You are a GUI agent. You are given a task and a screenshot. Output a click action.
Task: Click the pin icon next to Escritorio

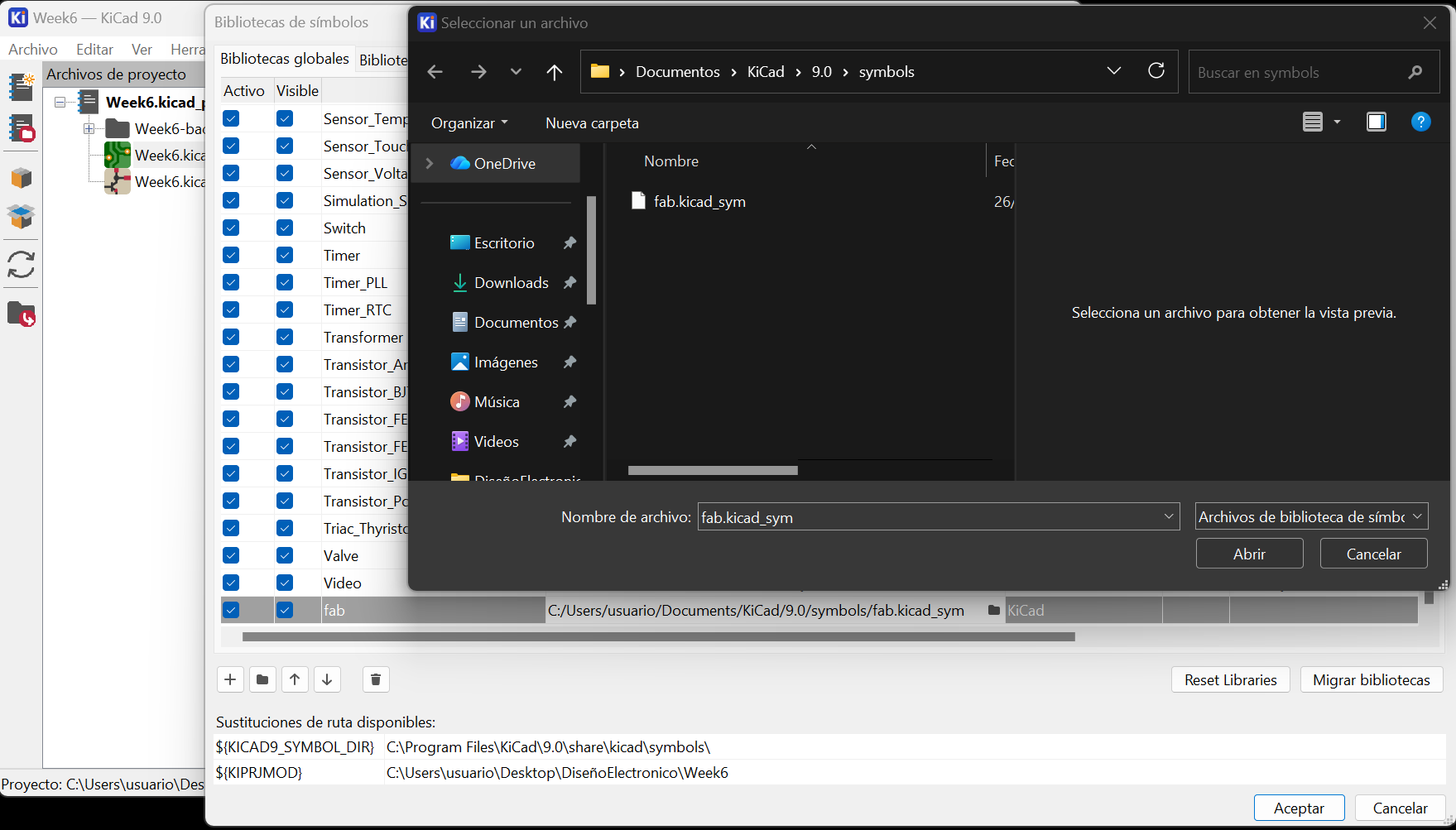click(569, 243)
